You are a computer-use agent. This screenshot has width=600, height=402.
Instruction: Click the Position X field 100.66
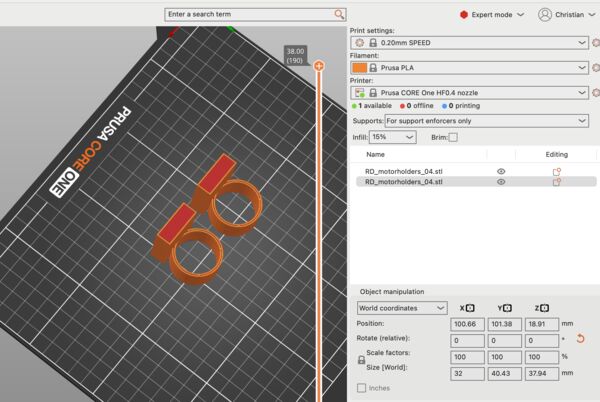(467, 324)
